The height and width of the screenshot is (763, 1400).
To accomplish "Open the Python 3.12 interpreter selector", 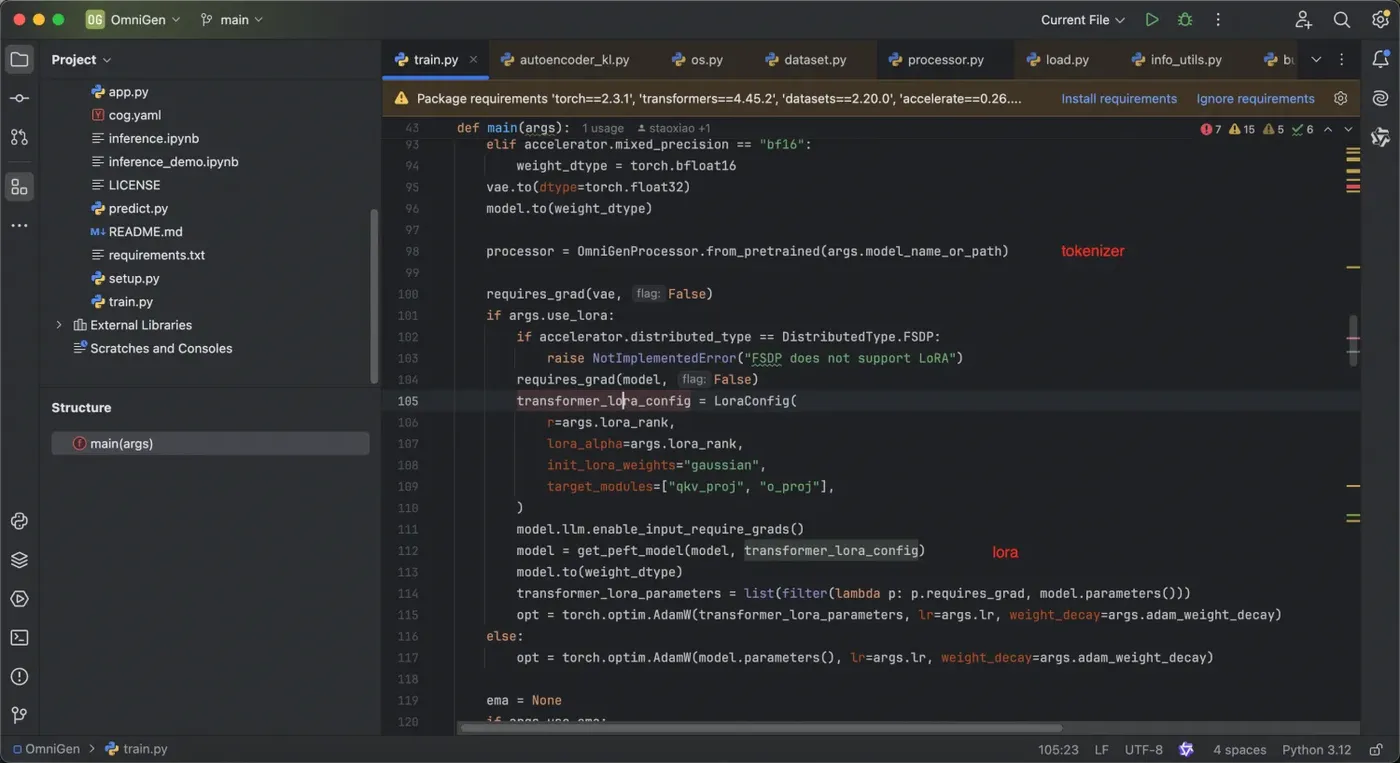I will tap(1316, 749).
